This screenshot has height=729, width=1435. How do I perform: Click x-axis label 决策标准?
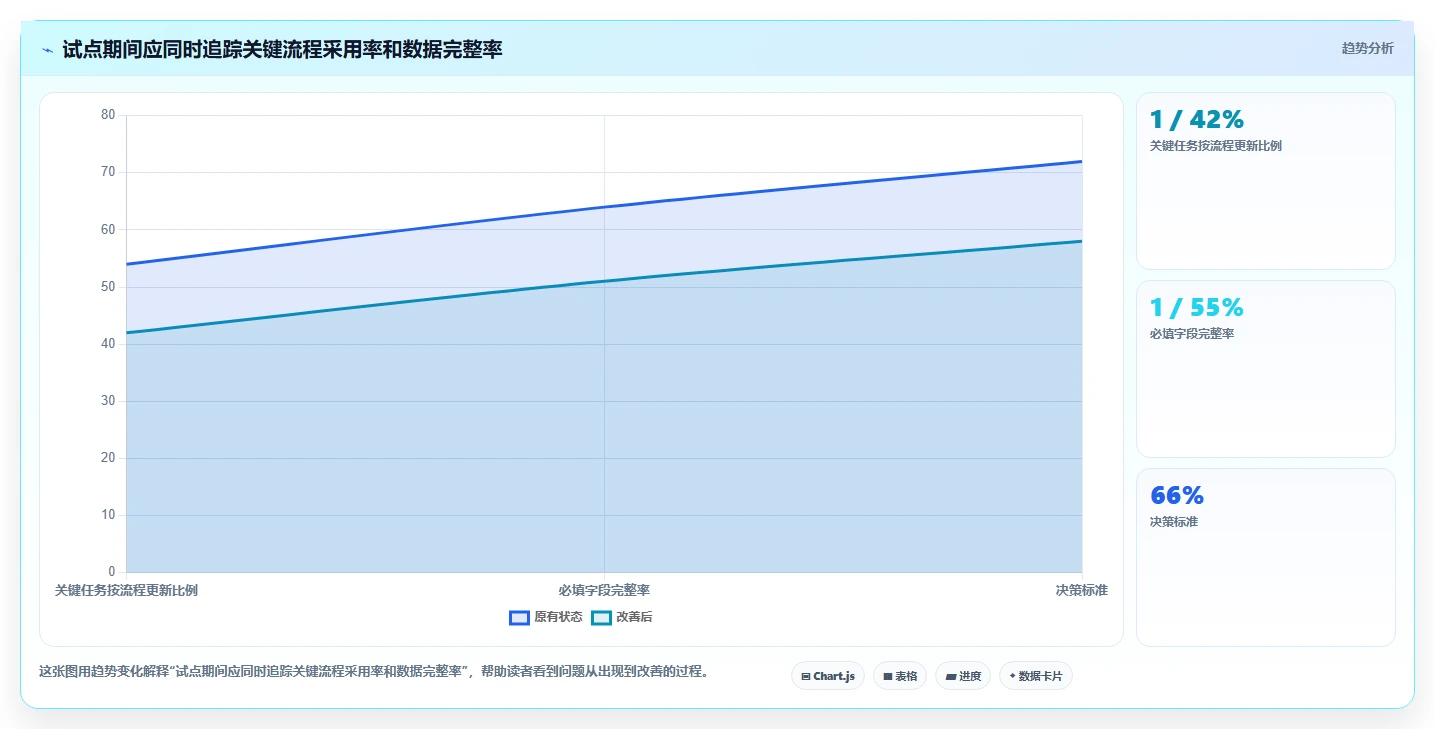click(x=1082, y=591)
